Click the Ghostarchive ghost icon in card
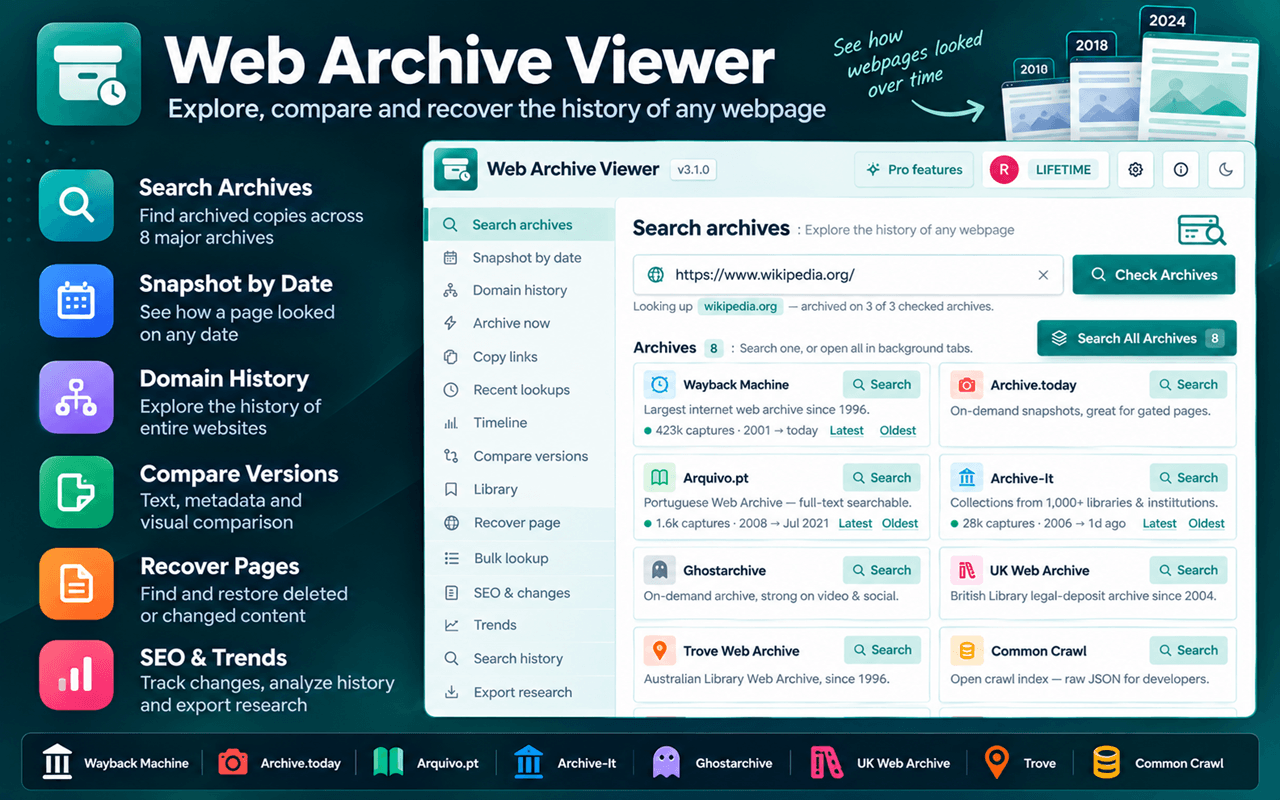This screenshot has width=1280, height=800. tap(659, 570)
